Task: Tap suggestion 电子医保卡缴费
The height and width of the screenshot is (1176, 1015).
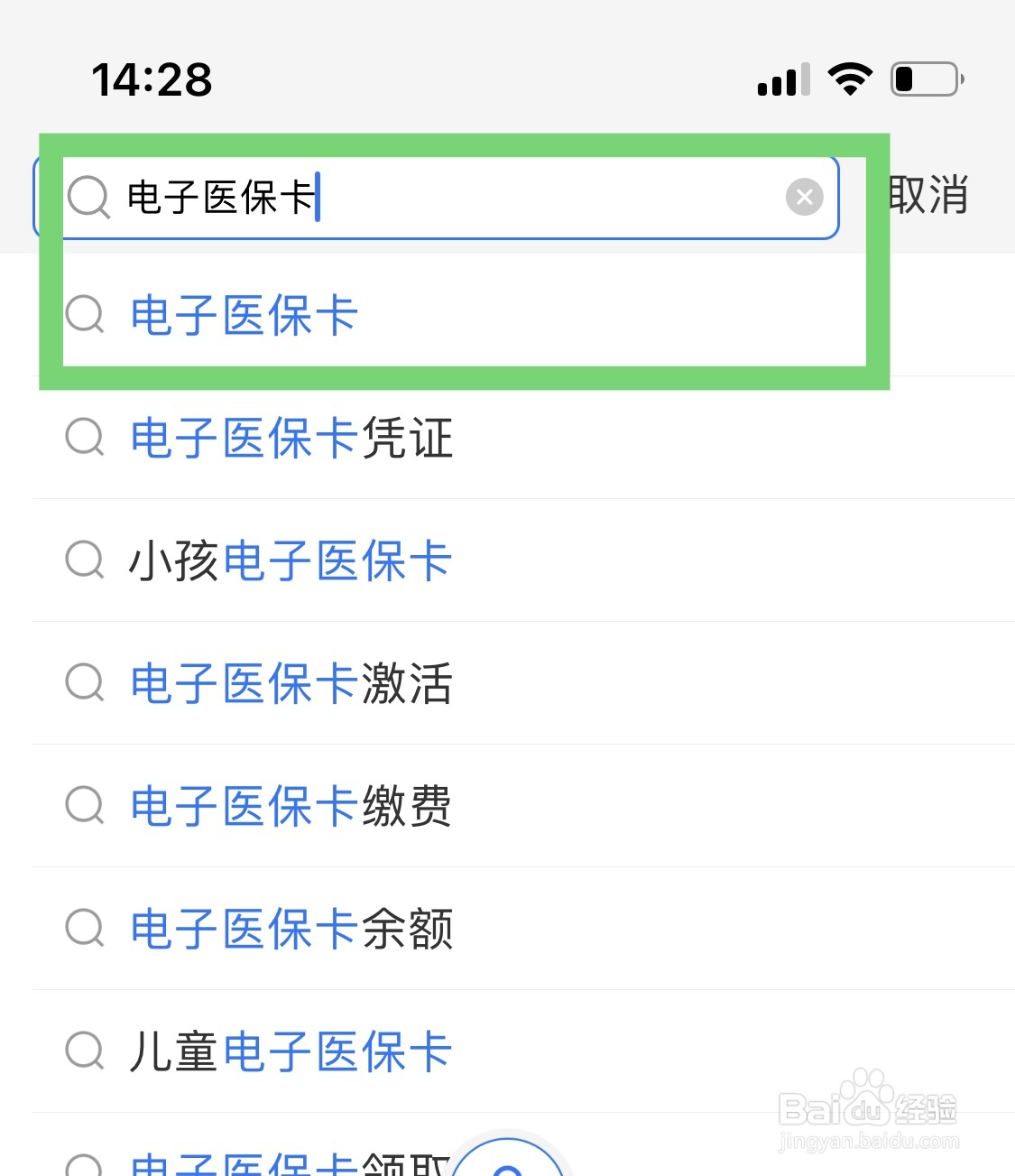Action: (291, 807)
